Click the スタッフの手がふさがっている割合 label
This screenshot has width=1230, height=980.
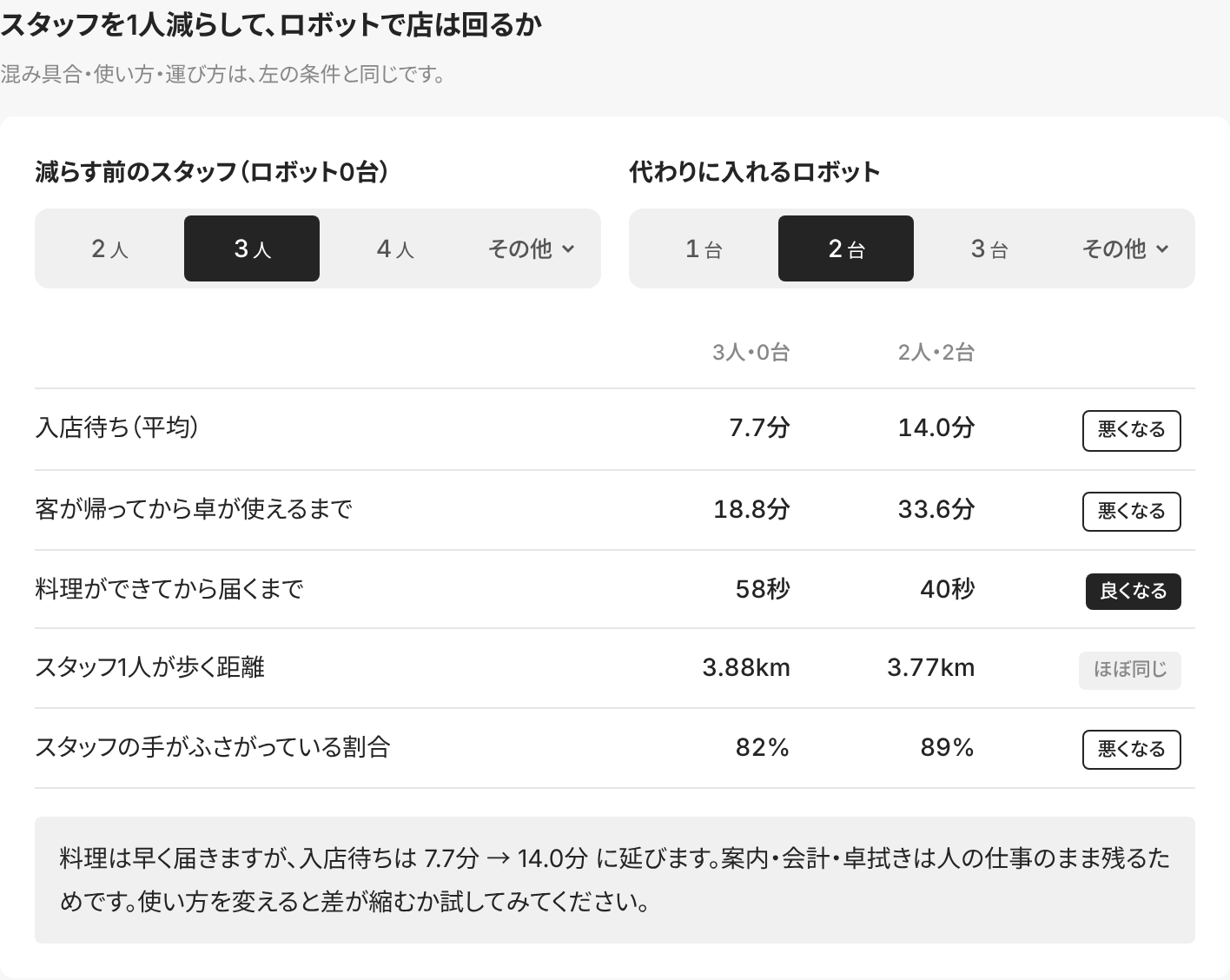point(213,747)
